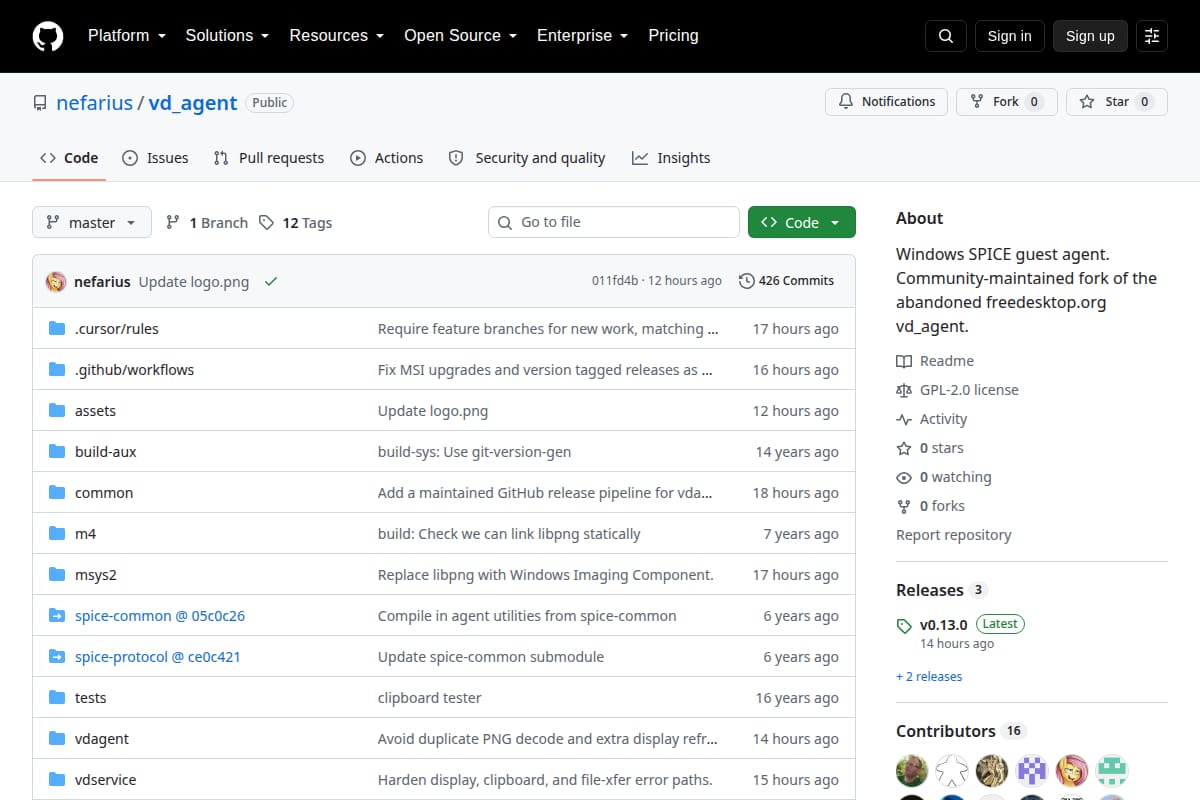
Task: Click the vdservice folder icon
Action: point(57,779)
